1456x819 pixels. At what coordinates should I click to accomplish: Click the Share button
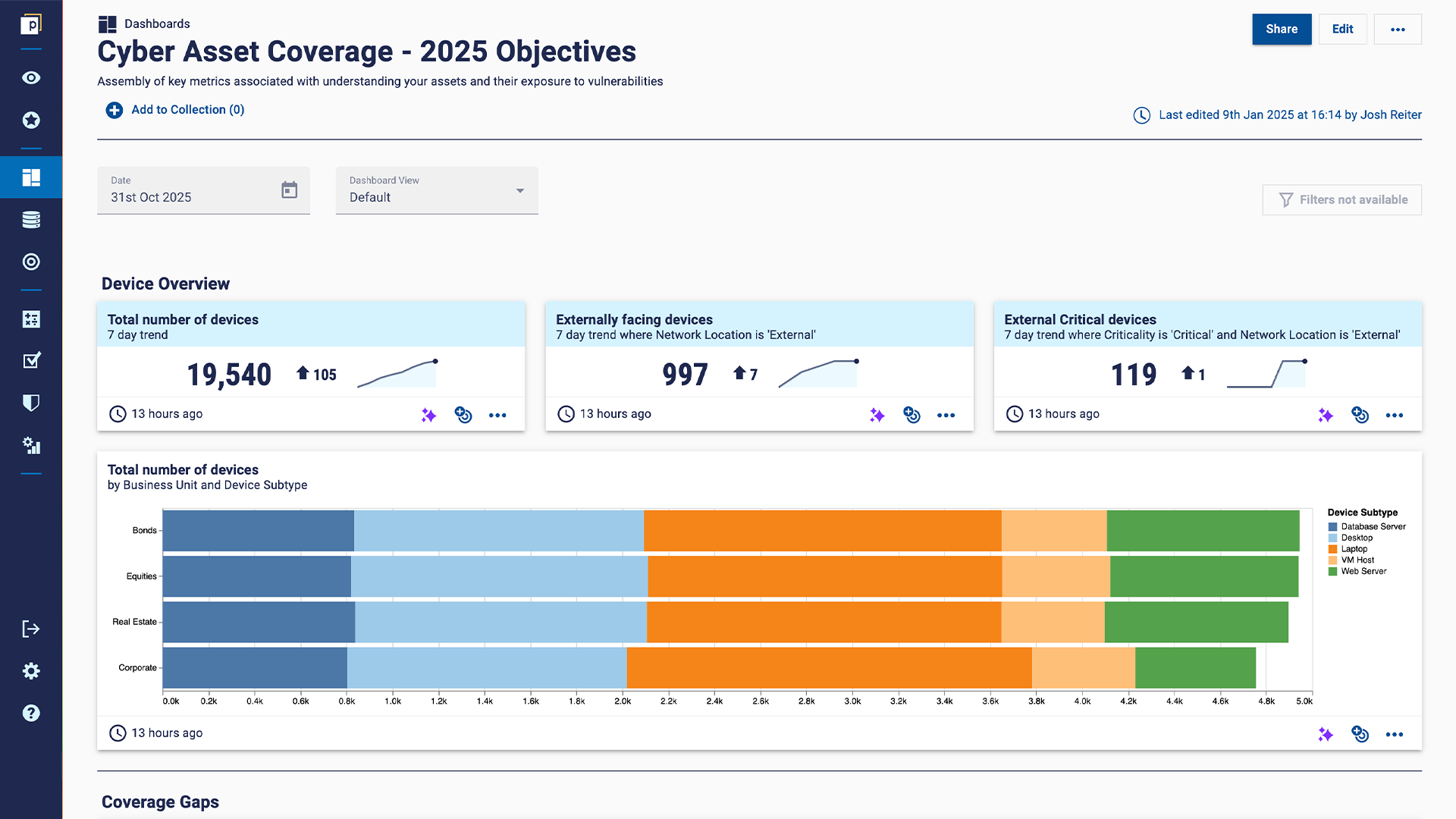[1281, 30]
